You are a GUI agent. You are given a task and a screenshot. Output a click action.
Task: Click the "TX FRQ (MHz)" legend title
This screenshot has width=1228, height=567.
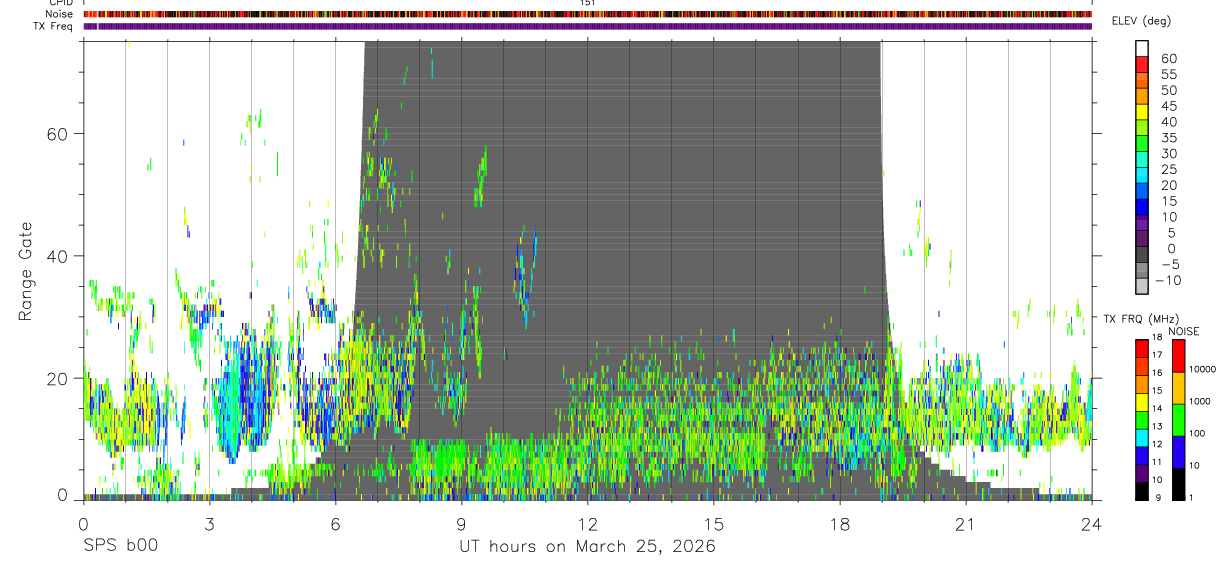click(1142, 318)
